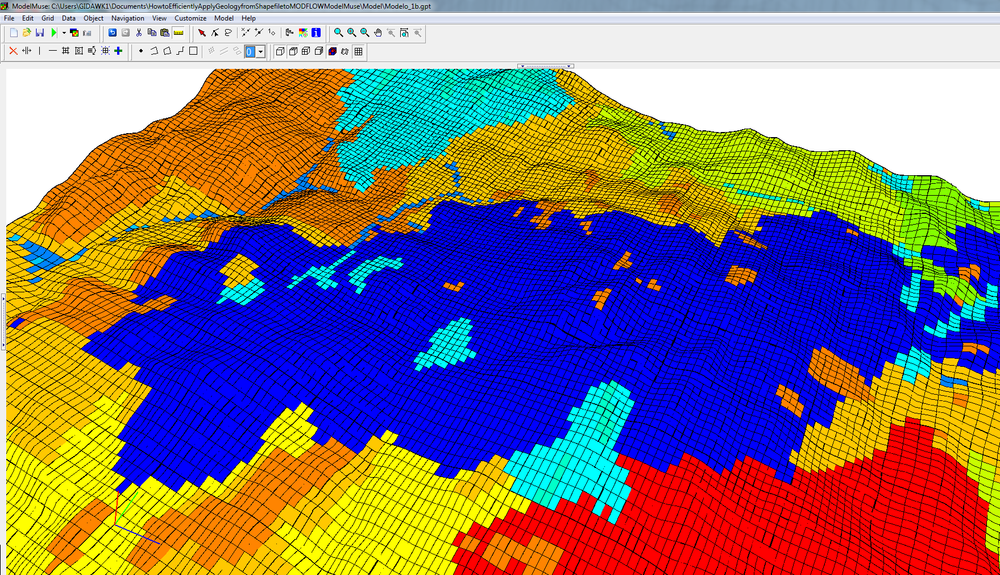Open the Data Visualization color grid icon
This screenshot has width=1000, height=575.
(x=303, y=32)
